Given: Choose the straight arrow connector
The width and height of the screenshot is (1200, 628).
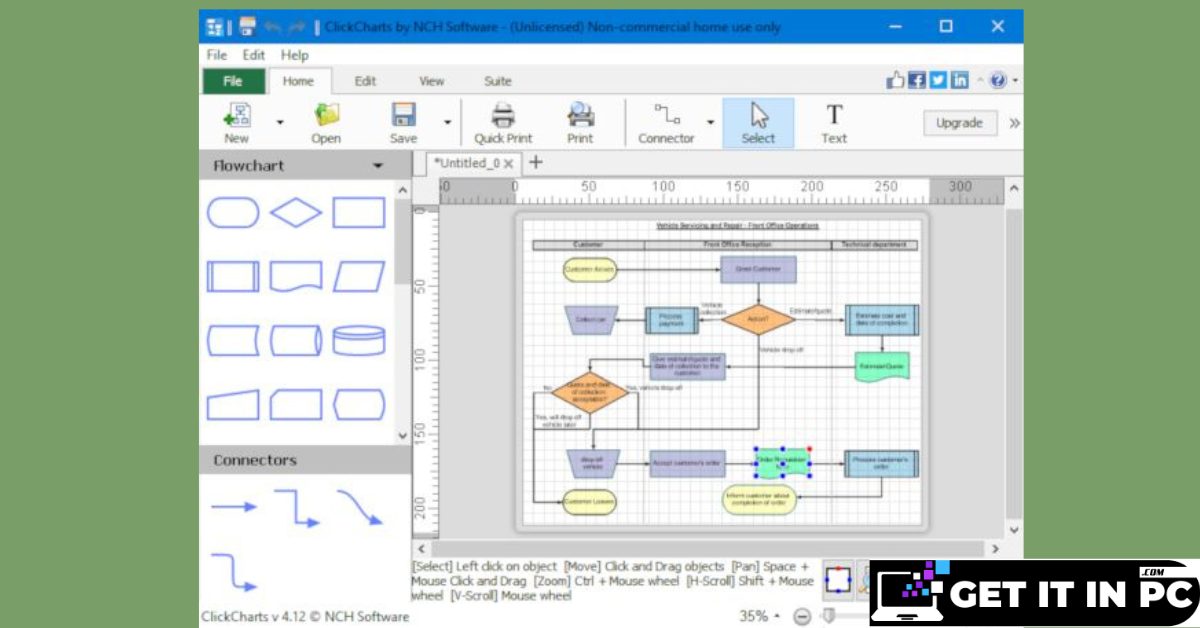Looking at the screenshot, I should [234, 507].
